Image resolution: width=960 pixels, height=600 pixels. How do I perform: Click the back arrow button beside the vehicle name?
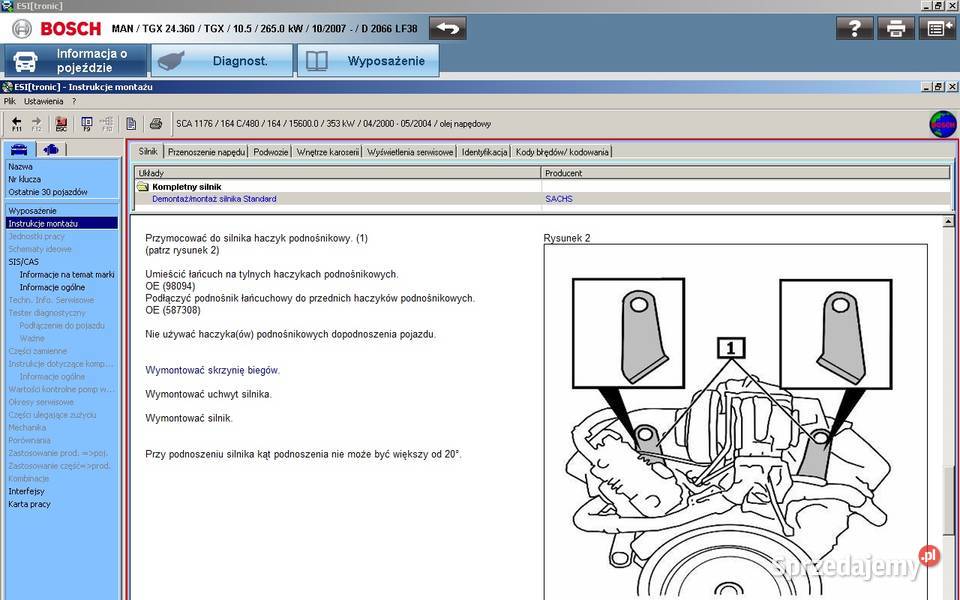(448, 28)
